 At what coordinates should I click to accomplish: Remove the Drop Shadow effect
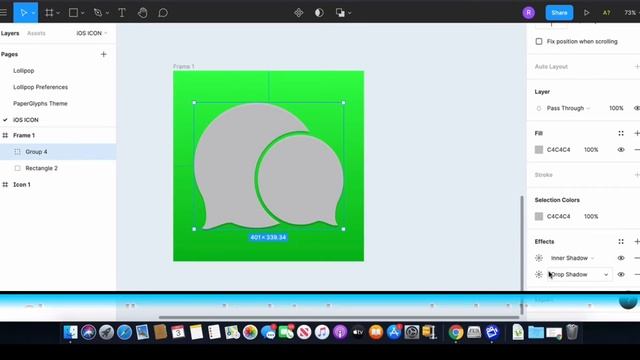[636, 274]
